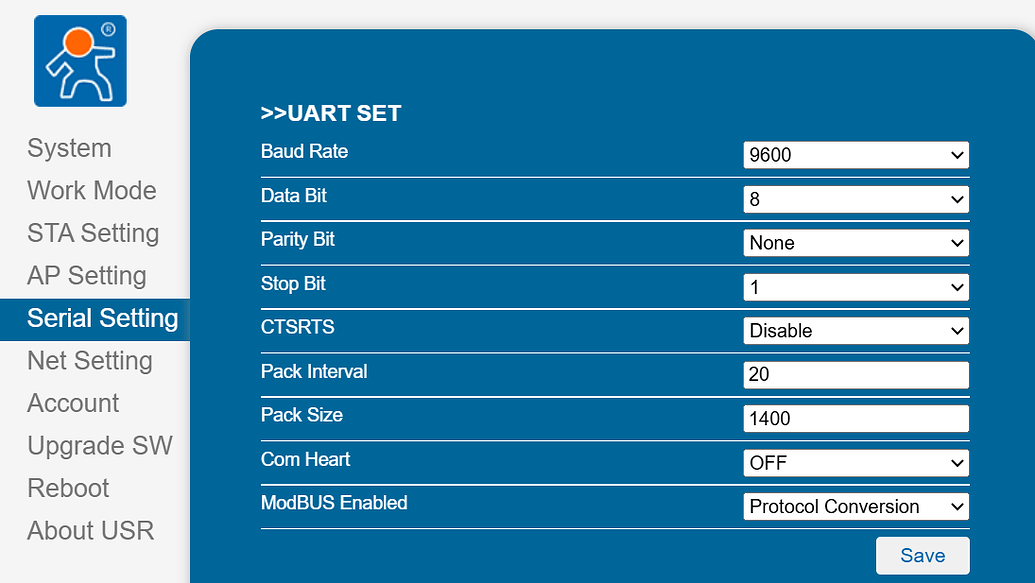
Task: Click Reboot in the sidebar
Action: pos(68,488)
